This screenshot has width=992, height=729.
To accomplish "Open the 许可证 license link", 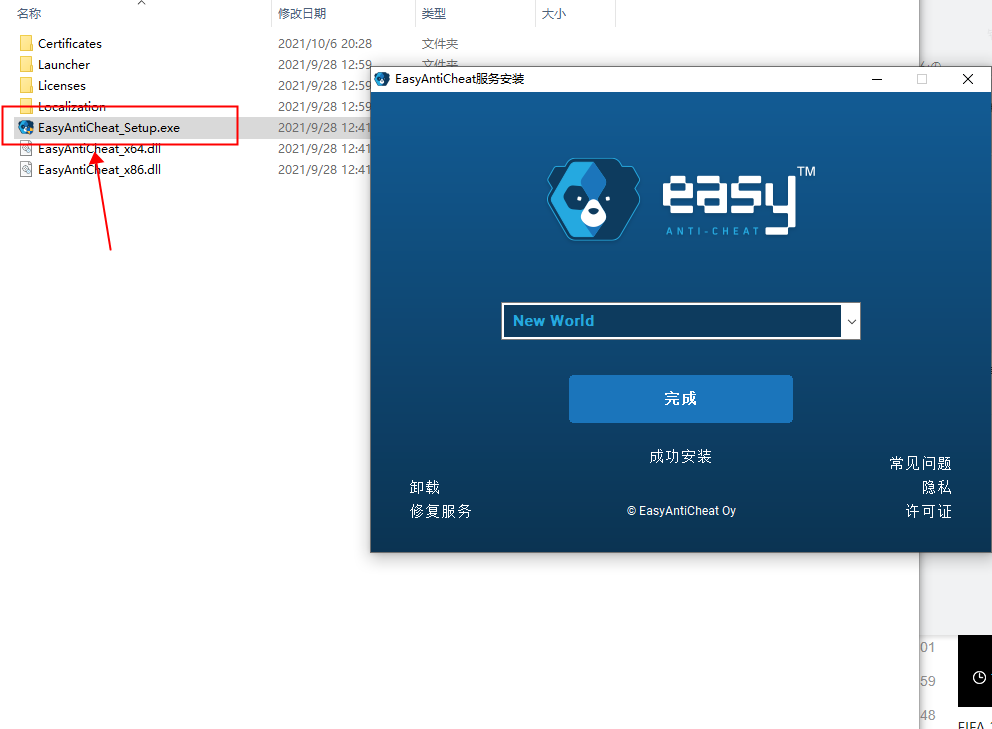I will tap(929, 511).
